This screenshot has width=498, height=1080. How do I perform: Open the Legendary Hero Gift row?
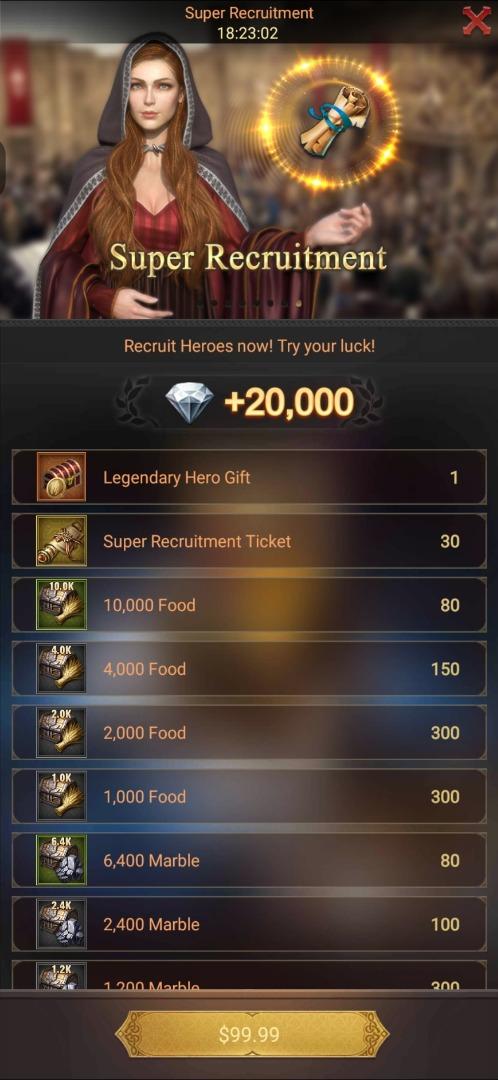coord(249,477)
